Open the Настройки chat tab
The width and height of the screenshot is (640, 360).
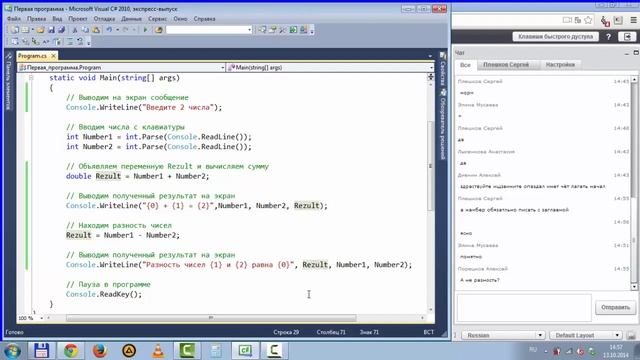(x=560, y=65)
